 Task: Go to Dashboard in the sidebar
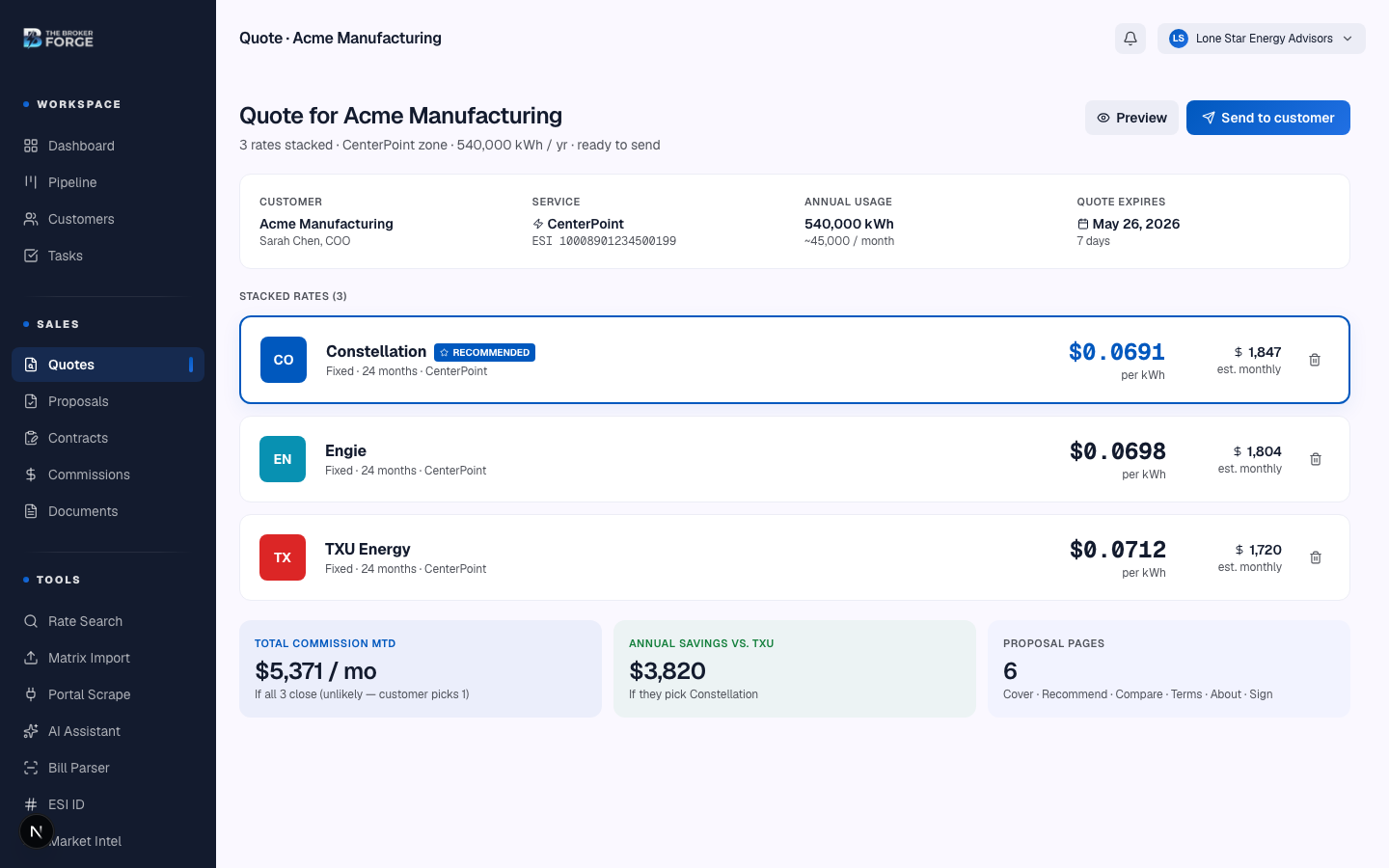click(x=108, y=146)
